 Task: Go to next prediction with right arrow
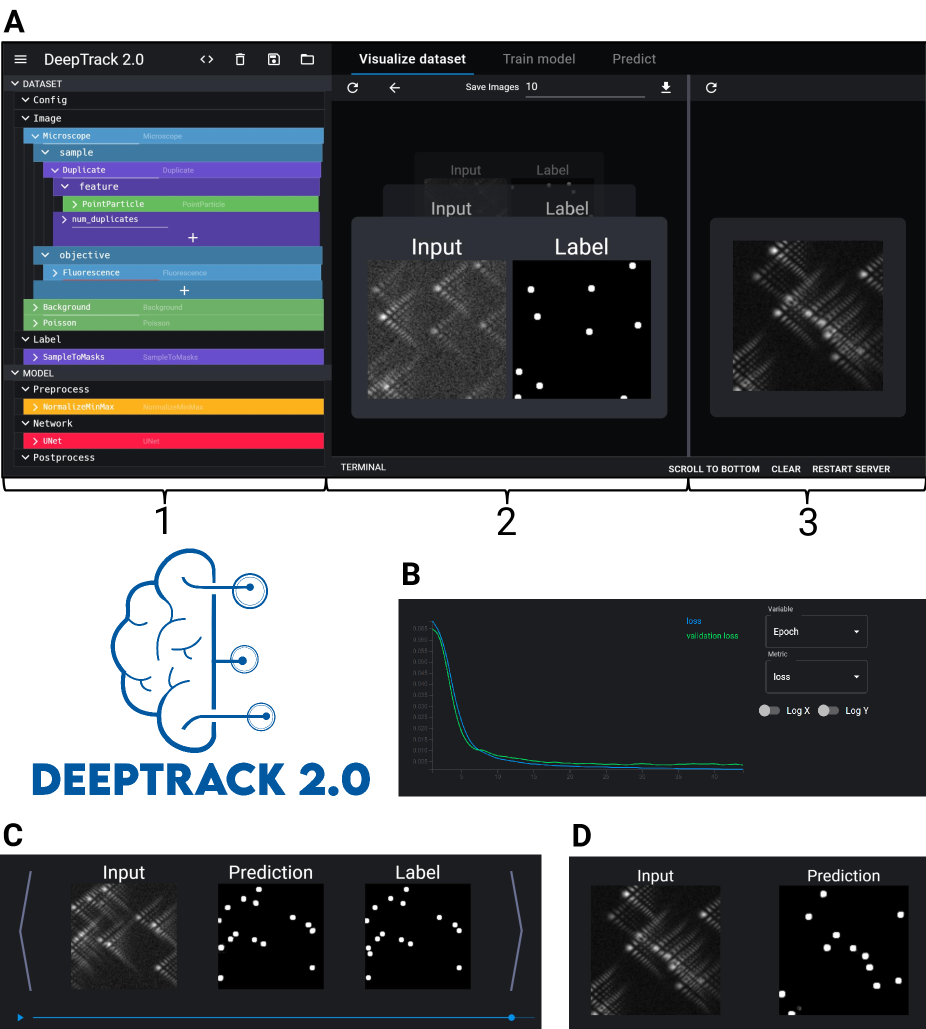516,930
